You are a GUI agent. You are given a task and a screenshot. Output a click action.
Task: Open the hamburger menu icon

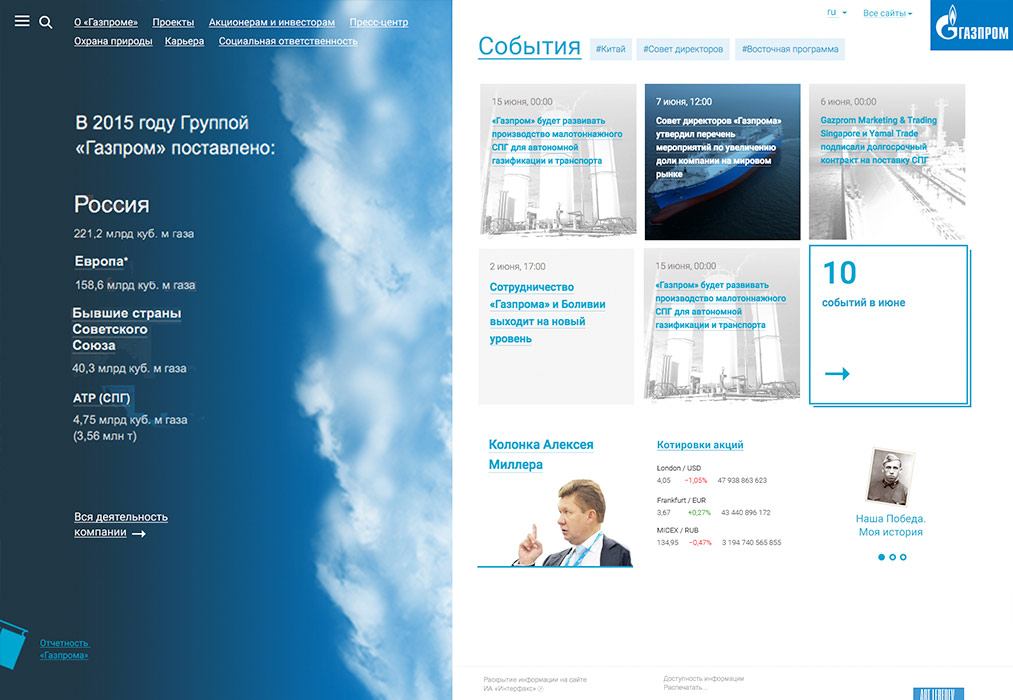pyautogui.click(x=22, y=21)
